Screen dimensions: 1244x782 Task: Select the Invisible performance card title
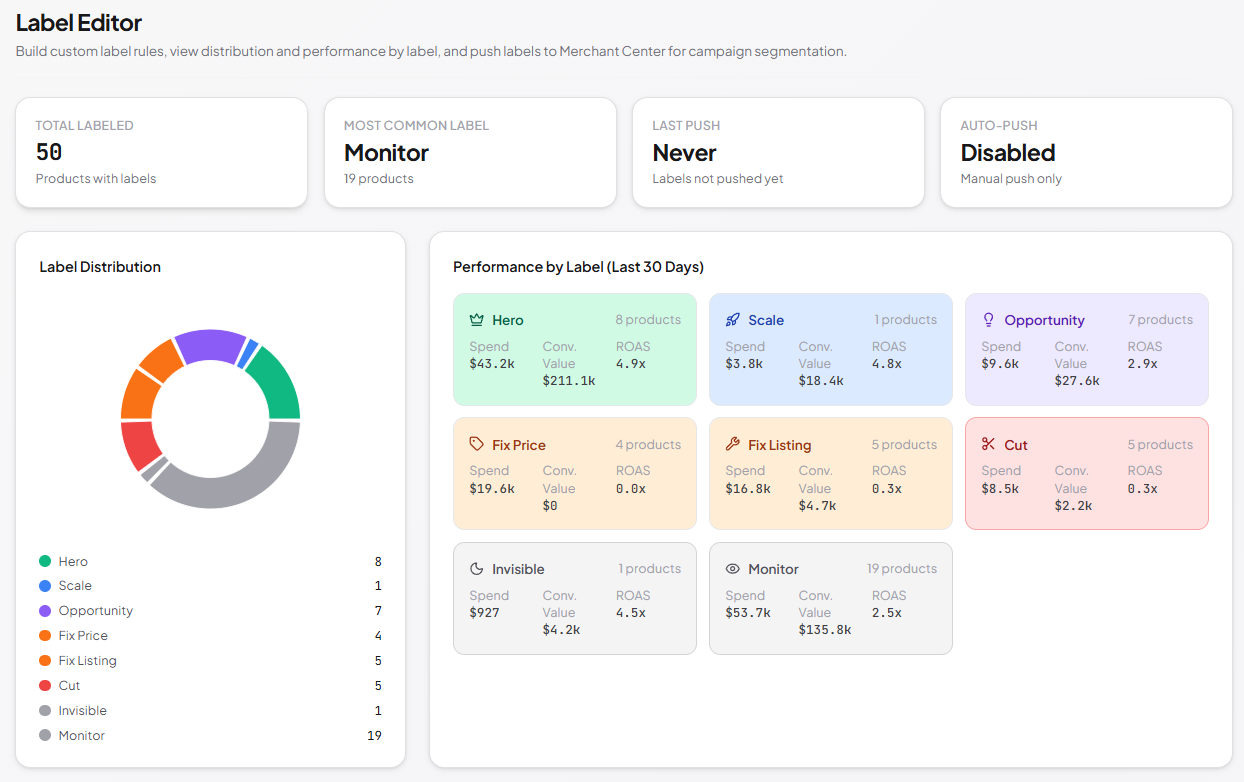pyautogui.click(x=518, y=569)
